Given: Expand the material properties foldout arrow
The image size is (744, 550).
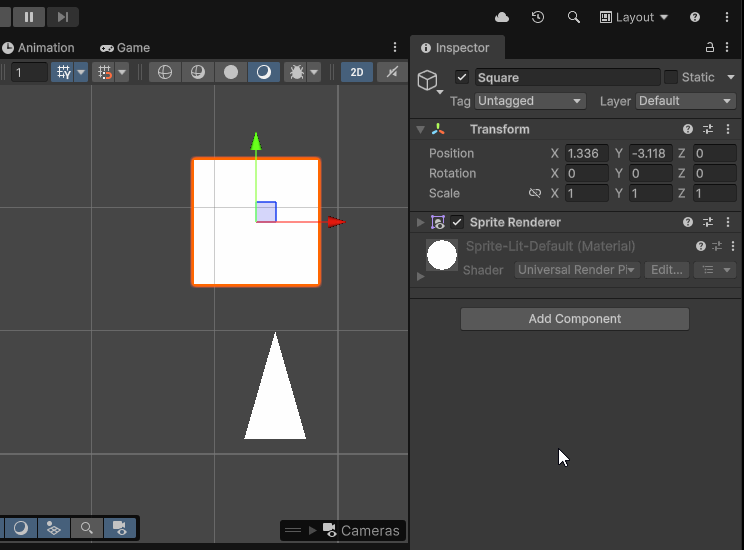Looking at the screenshot, I should click(420, 276).
